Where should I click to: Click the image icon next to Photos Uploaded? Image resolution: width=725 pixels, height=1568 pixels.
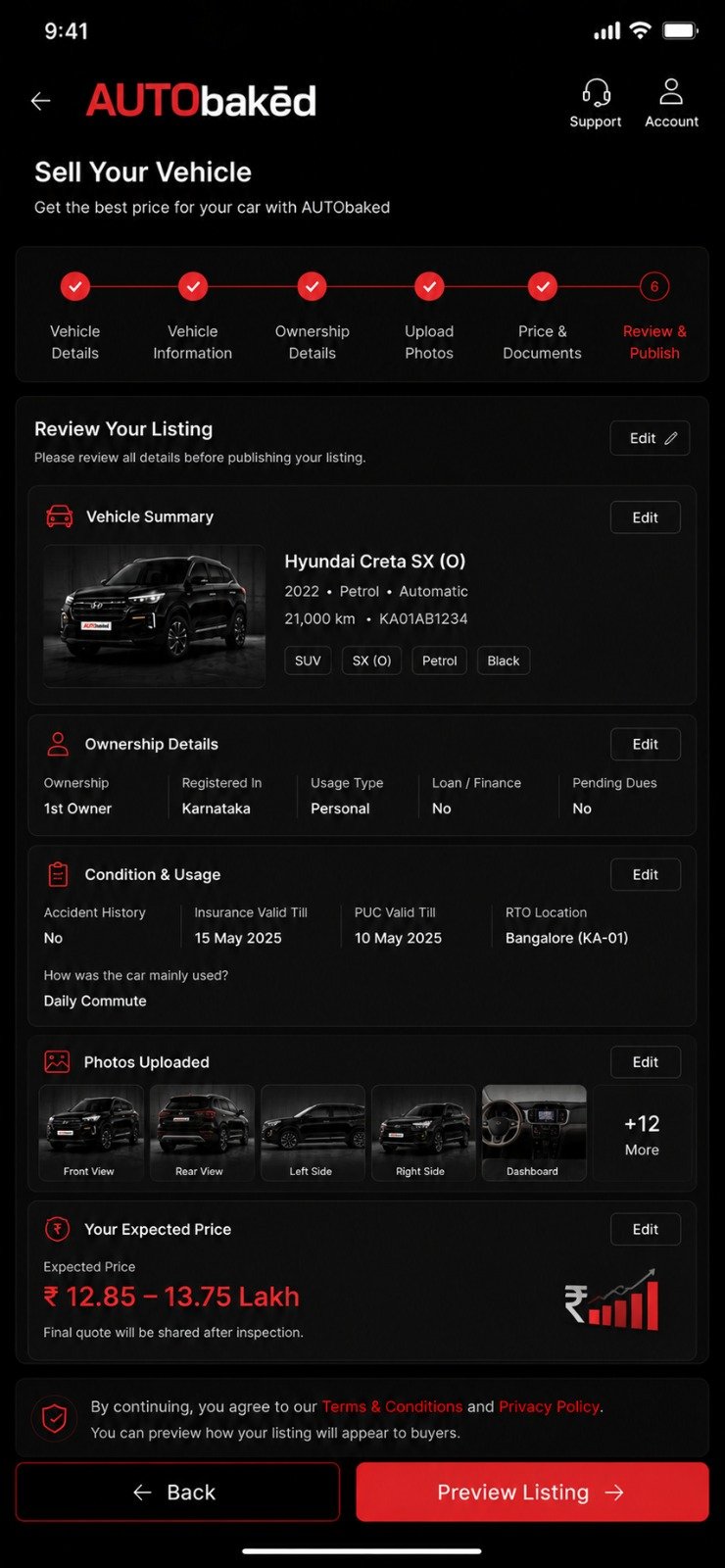[58, 1061]
